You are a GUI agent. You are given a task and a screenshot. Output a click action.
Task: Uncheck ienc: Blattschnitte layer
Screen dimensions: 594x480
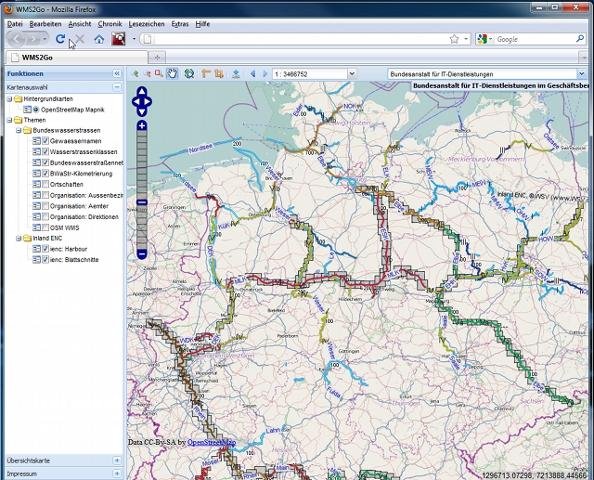tap(45, 260)
